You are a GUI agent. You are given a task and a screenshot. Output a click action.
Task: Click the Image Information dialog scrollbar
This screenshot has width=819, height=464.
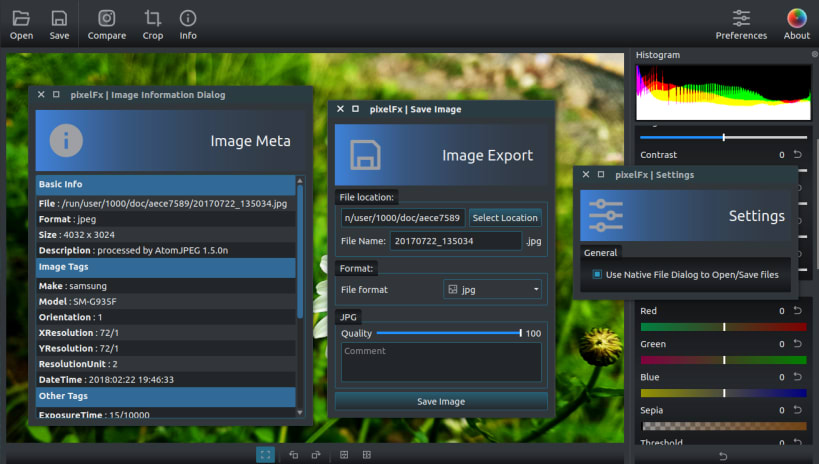300,252
